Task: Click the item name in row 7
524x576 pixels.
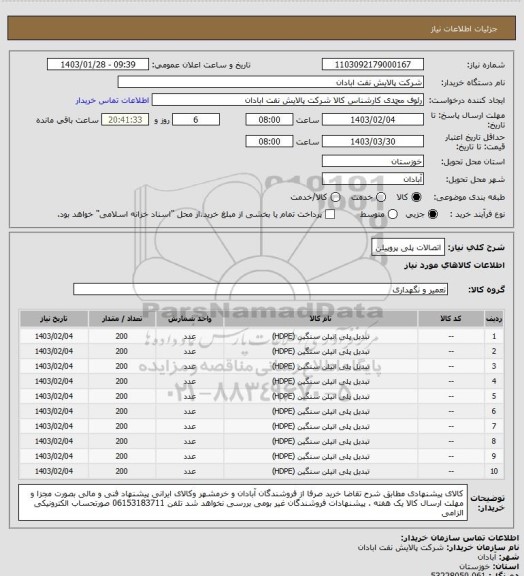Action: (x=320, y=426)
